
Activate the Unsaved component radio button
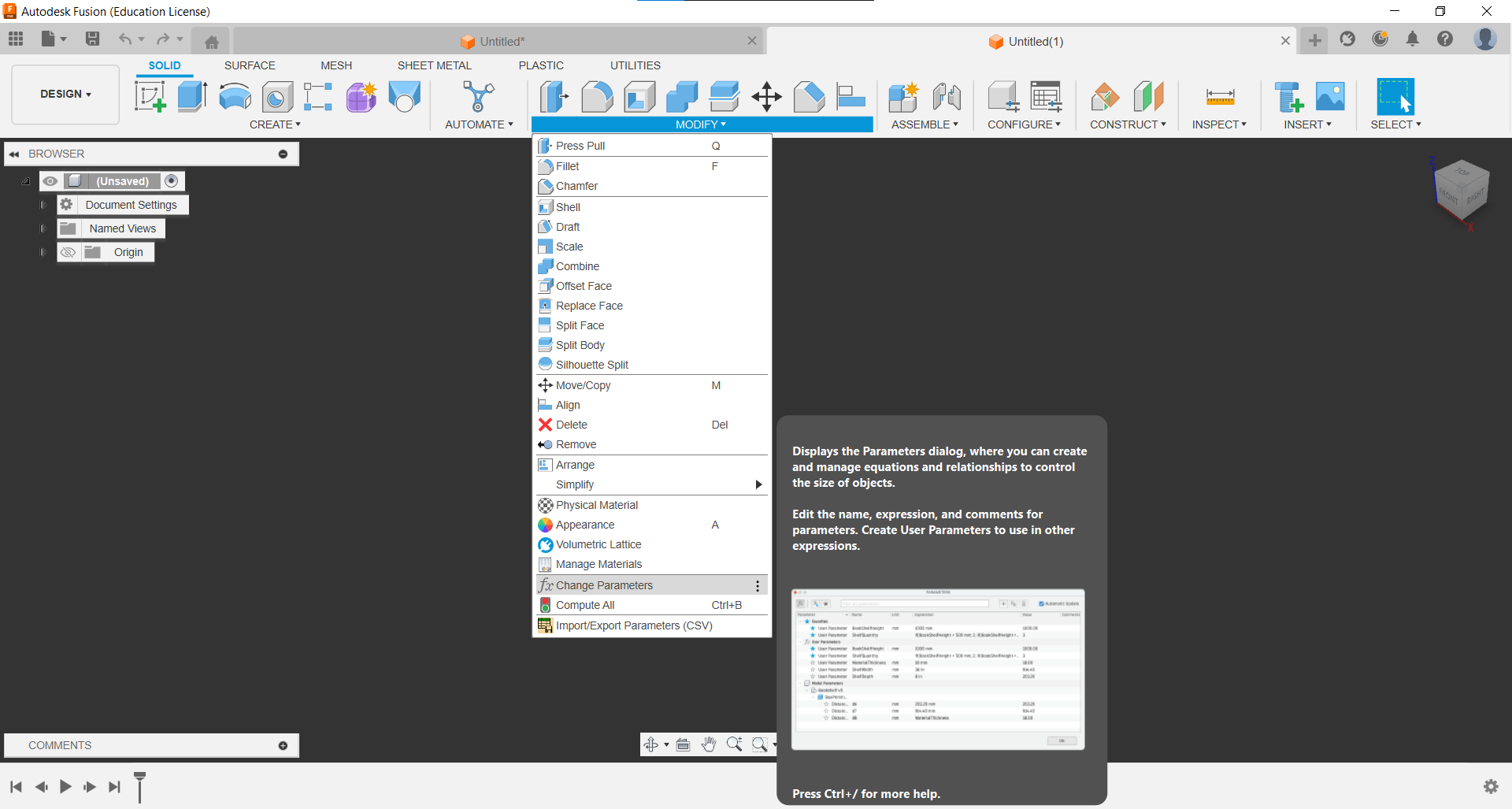click(x=172, y=181)
